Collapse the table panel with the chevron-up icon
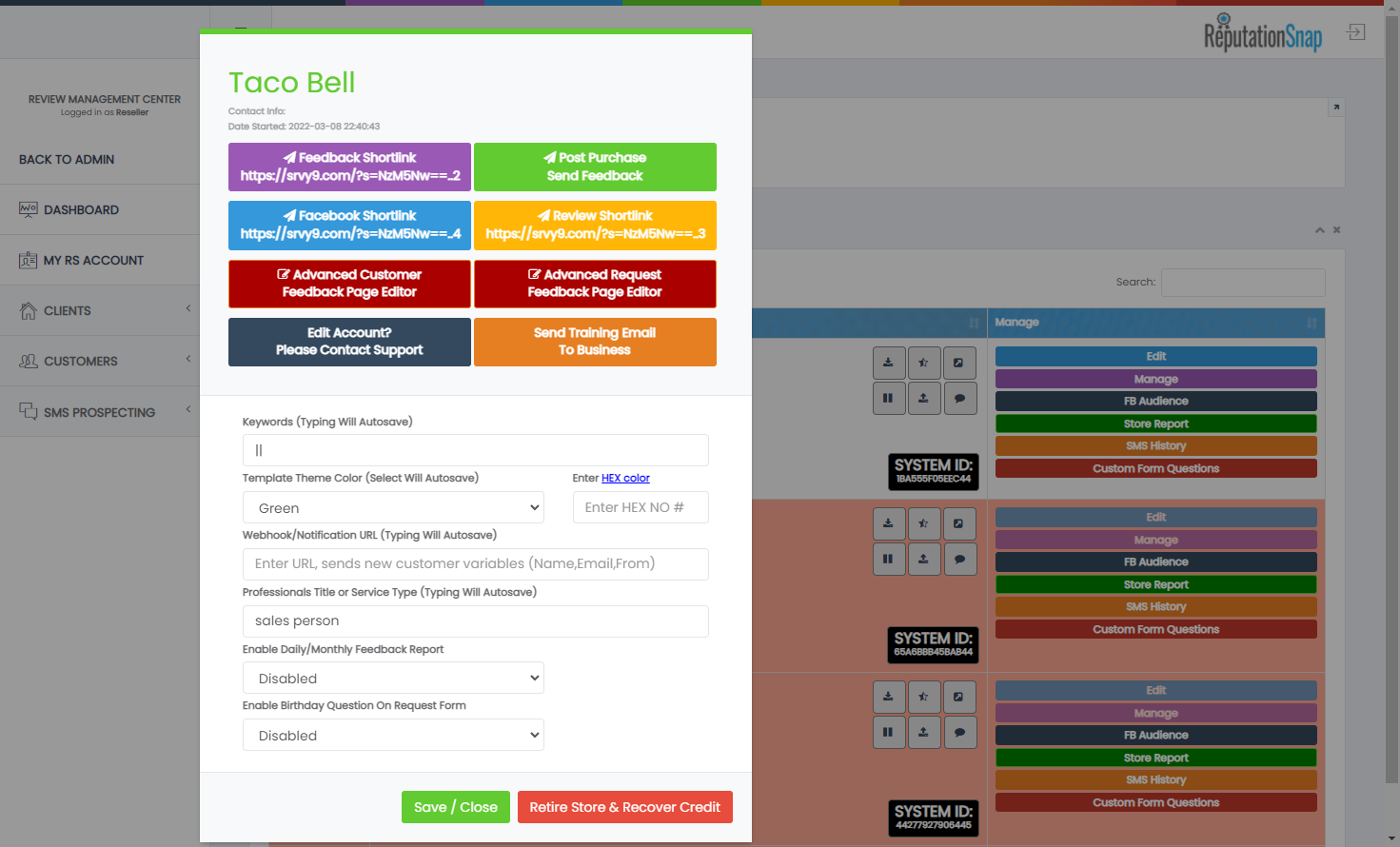This screenshot has width=1400, height=847. point(1319,230)
